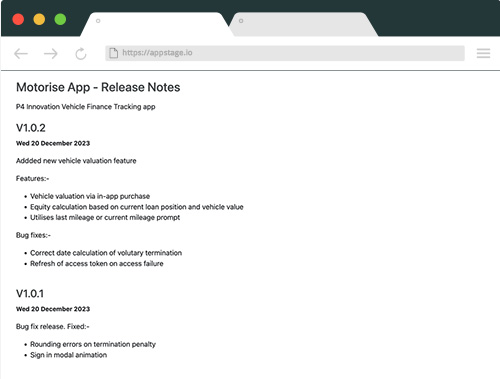Click the browser back arrow
The width and height of the screenshot is (500, 379).
21,53
